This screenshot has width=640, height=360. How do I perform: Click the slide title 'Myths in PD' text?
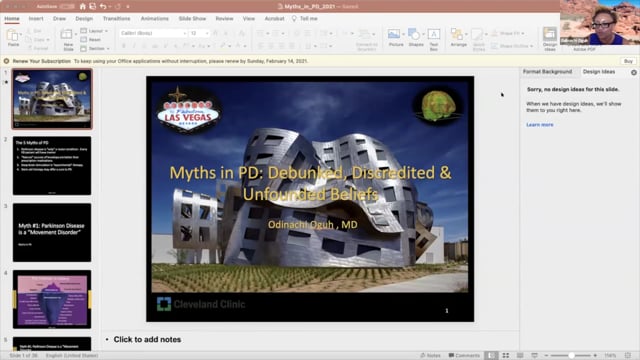coord(310,183)
